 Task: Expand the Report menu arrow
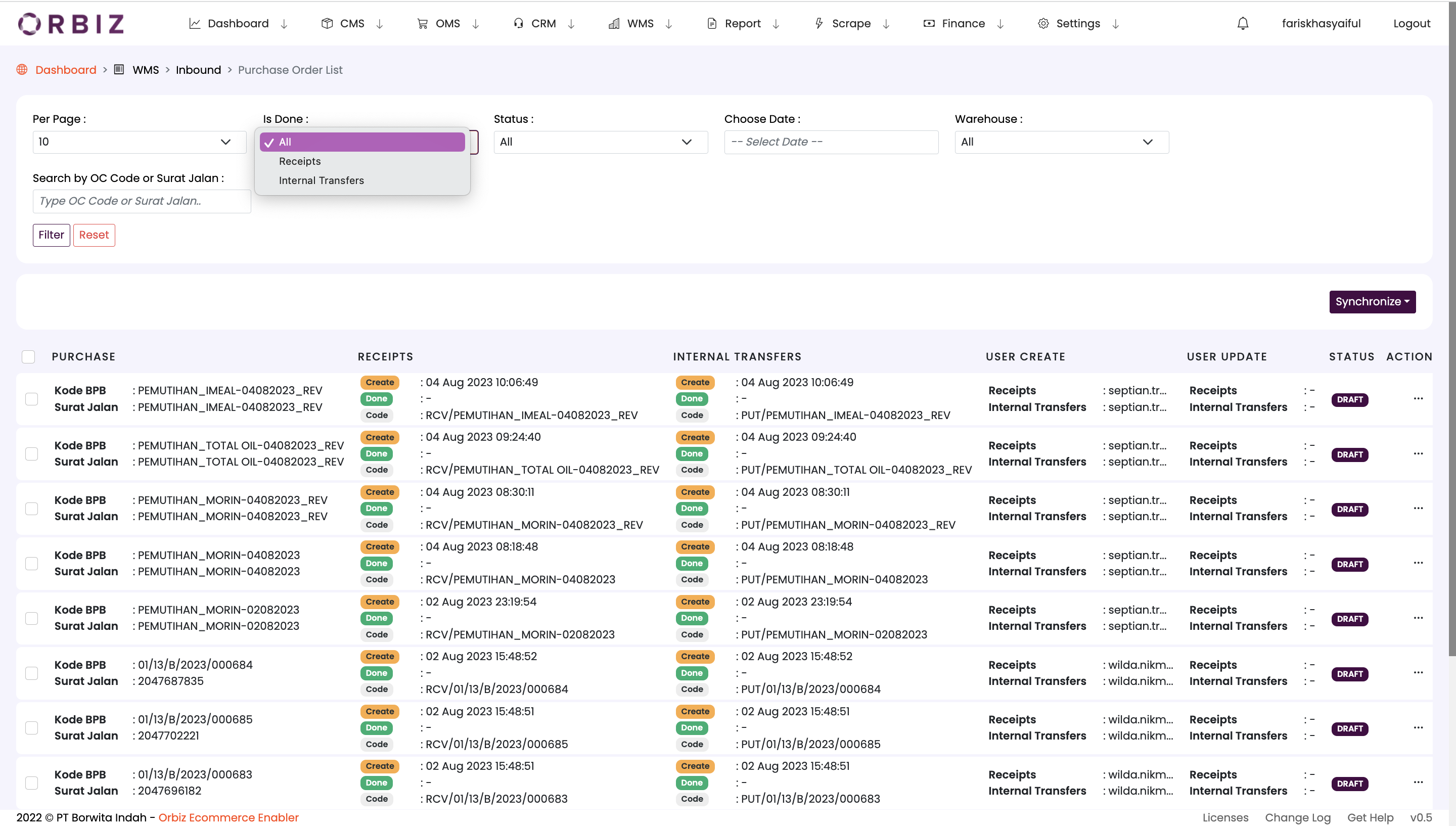point(776,24)
